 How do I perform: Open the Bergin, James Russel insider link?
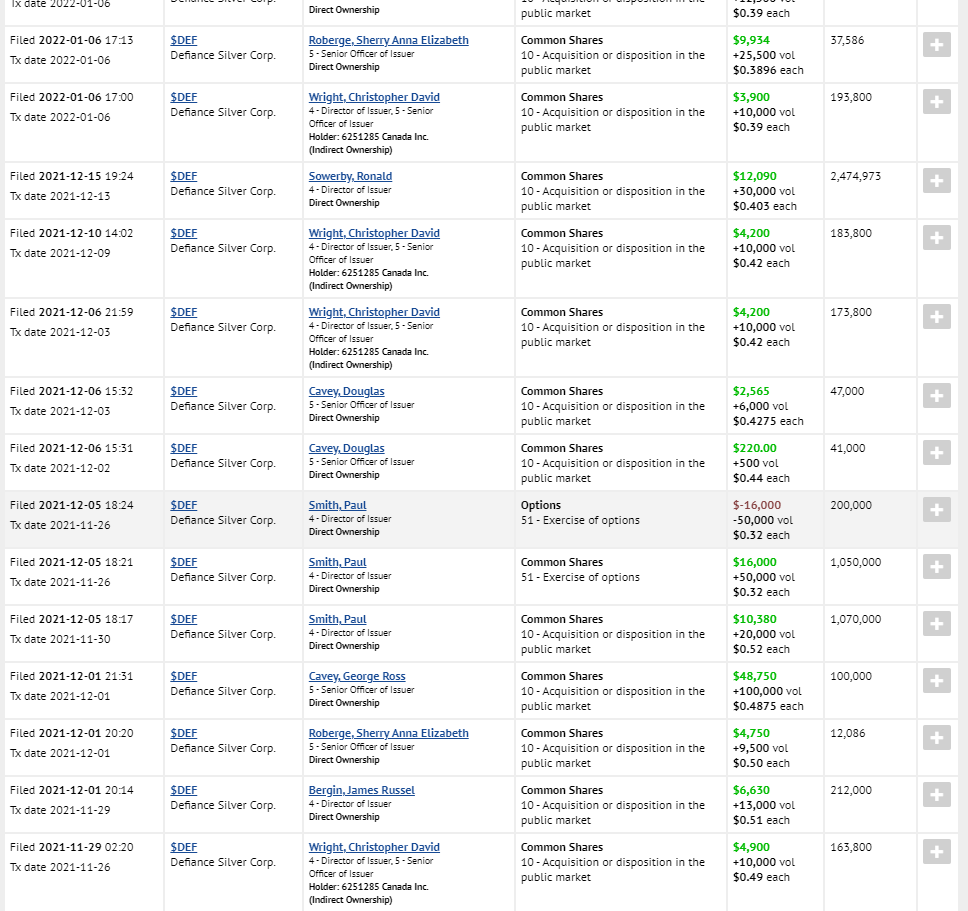[362, 790]
